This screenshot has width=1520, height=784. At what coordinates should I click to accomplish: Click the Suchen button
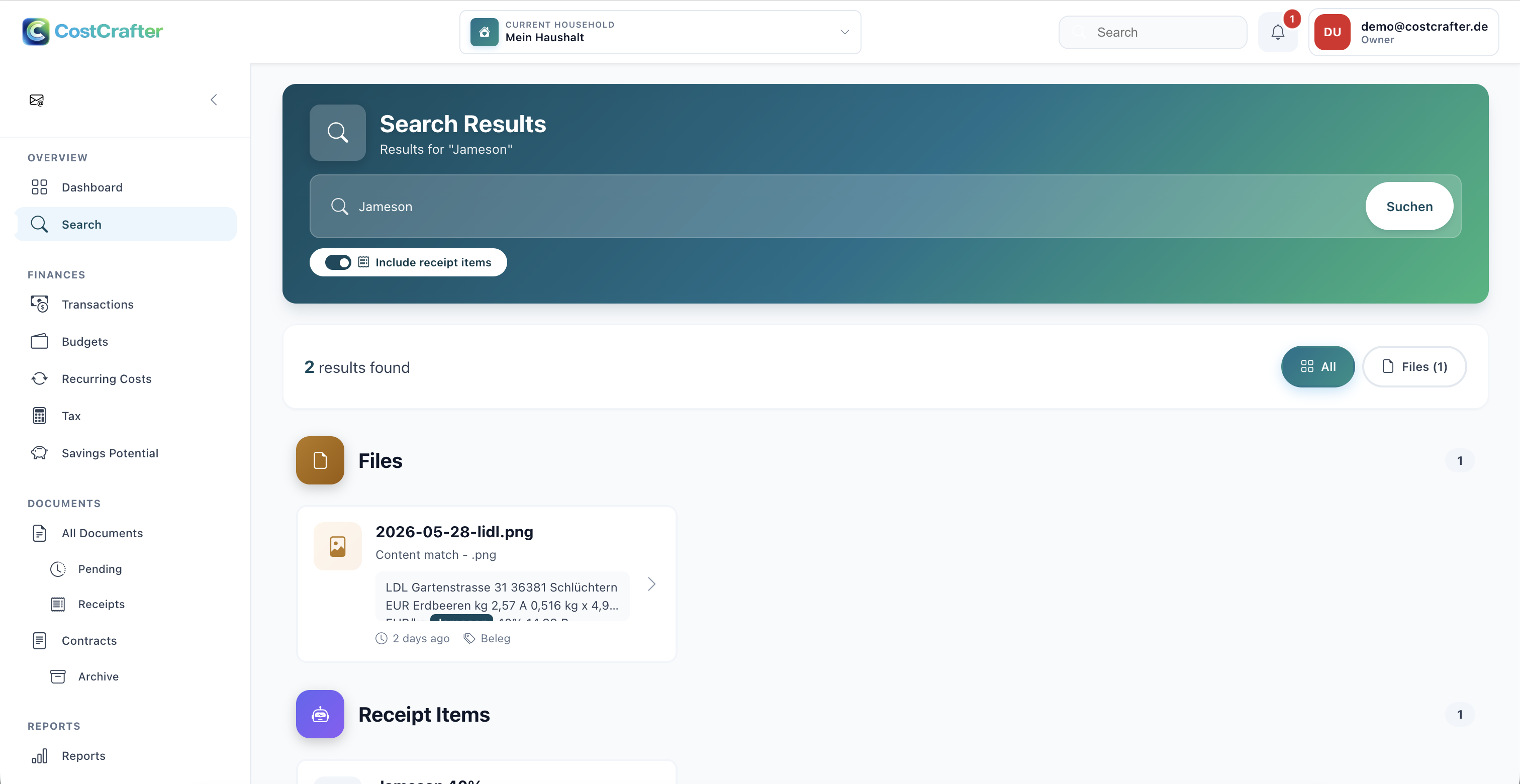1409,207
